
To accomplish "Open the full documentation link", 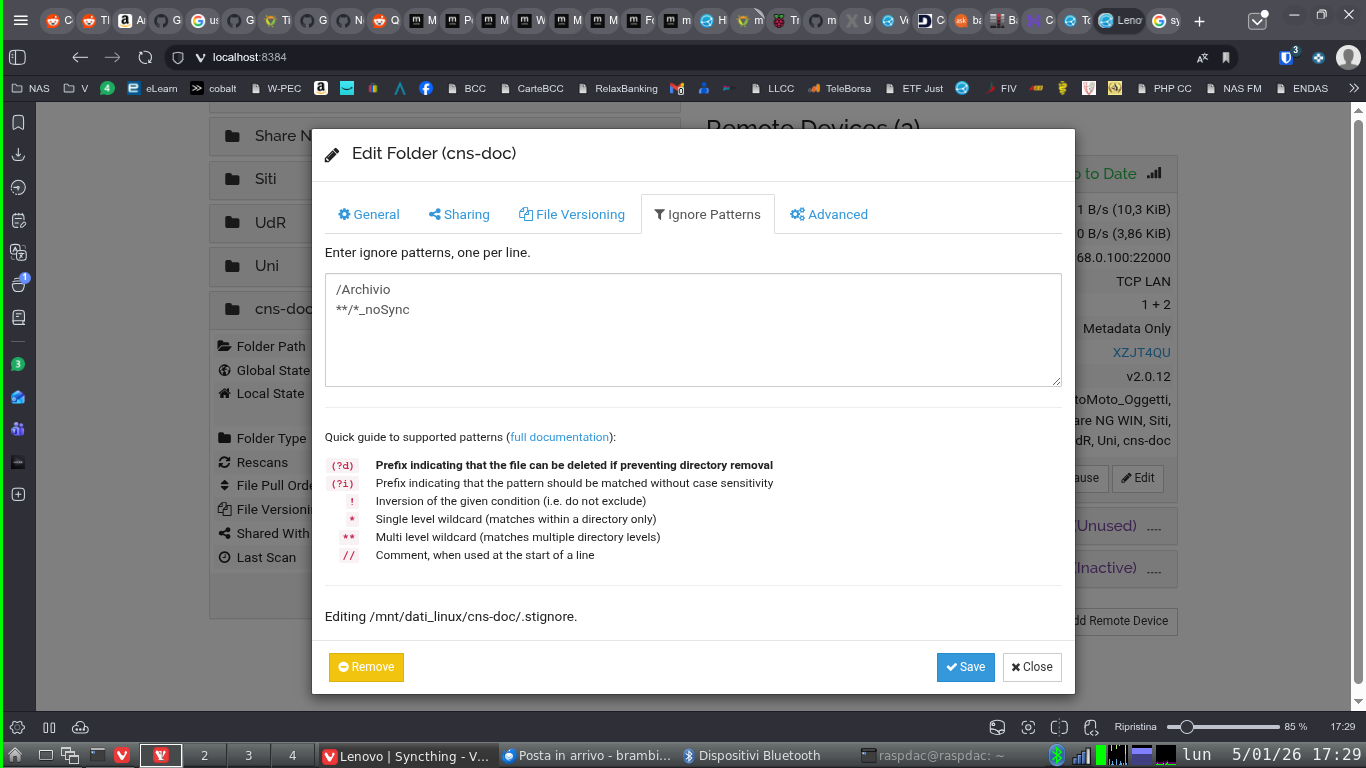I will [x=559, y=437].
